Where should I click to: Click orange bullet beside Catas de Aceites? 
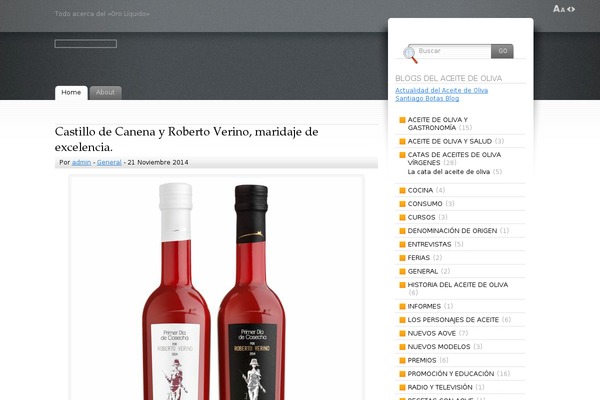click(x=402, y=155)
